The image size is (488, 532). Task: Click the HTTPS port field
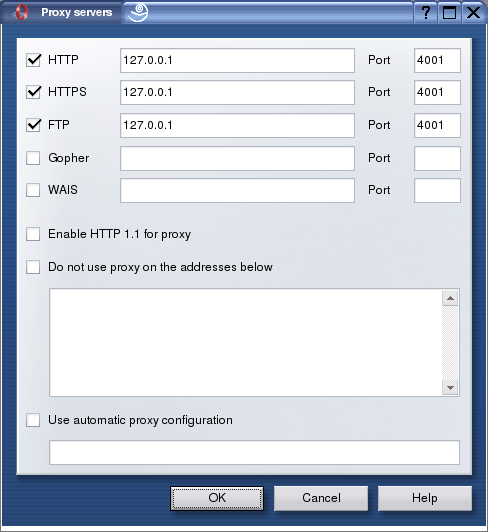pos(437,92)
